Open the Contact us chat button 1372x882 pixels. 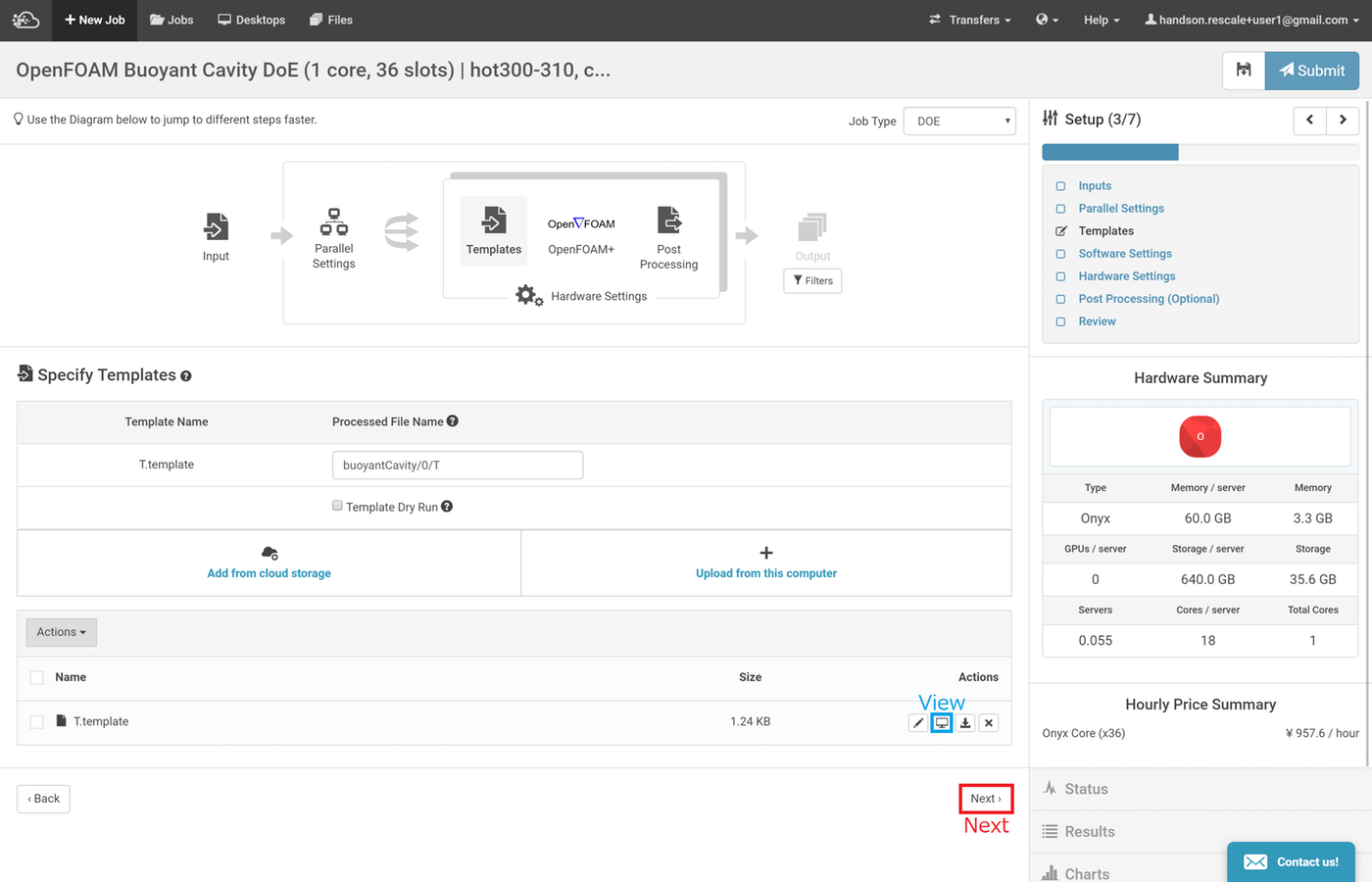tap(1292, 862)
